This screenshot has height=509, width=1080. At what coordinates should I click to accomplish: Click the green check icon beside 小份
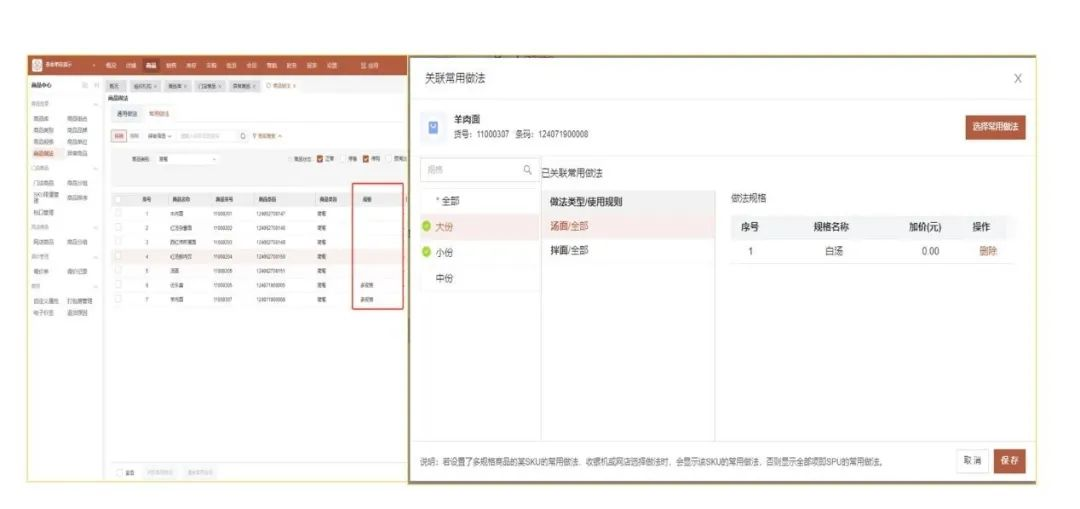(427, 252)
